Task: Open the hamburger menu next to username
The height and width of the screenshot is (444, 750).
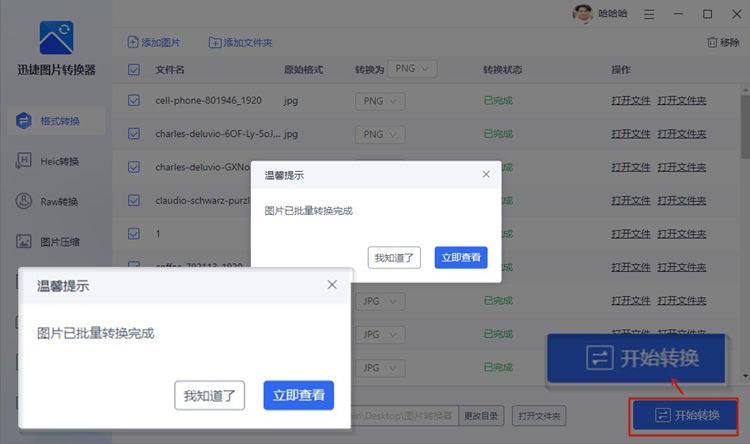Action: [649, 14]
